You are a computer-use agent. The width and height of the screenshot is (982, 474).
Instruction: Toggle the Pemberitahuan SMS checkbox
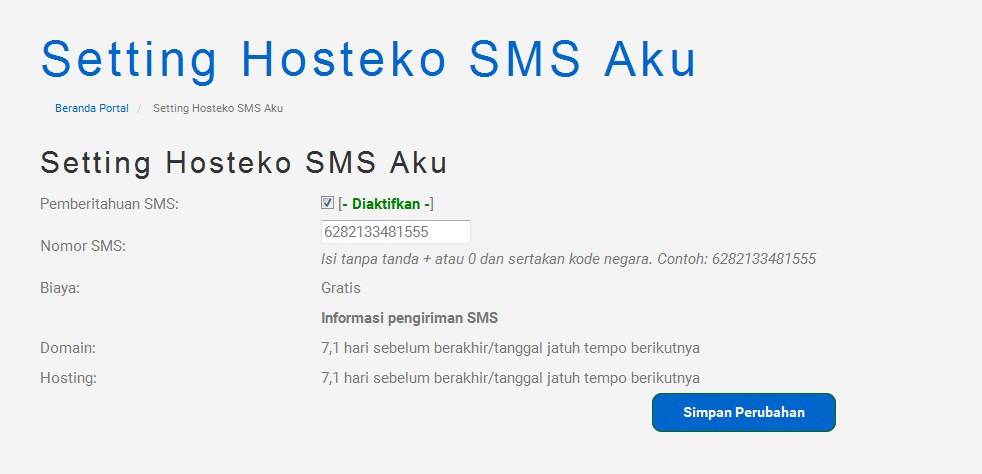[327, 203]
